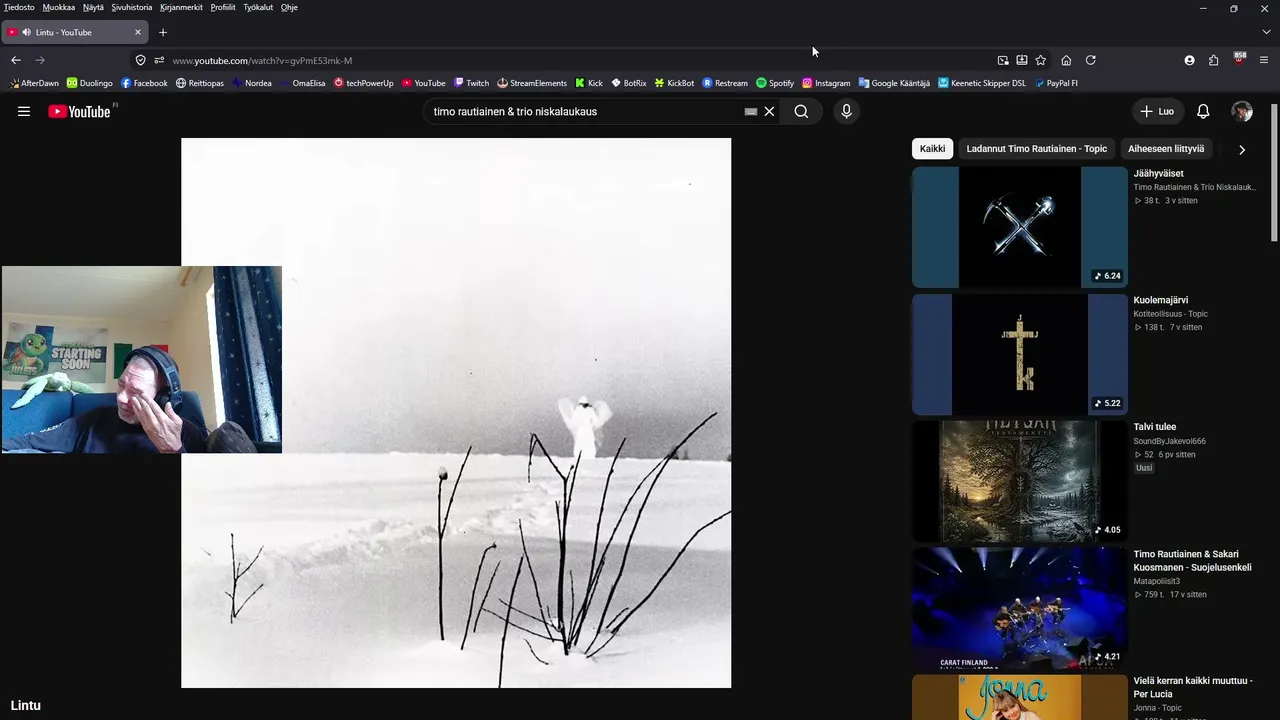Image resolution: width=1280 pixels, height=720 pixels.
Task: Click the Vielä kerran kaikki muuttuu title
Action: point(1193,687)
